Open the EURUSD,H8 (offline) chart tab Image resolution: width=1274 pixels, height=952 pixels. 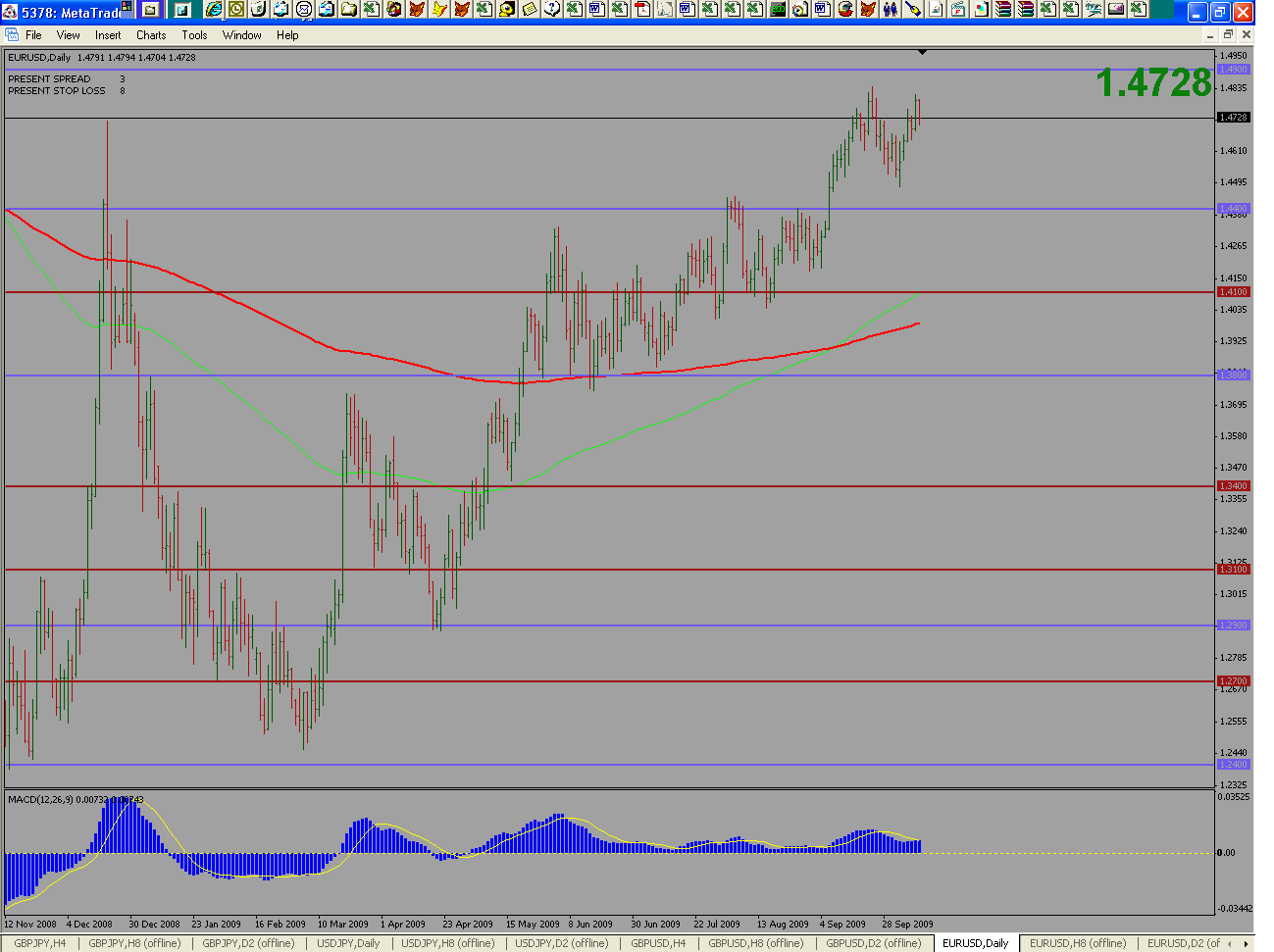1077,943
